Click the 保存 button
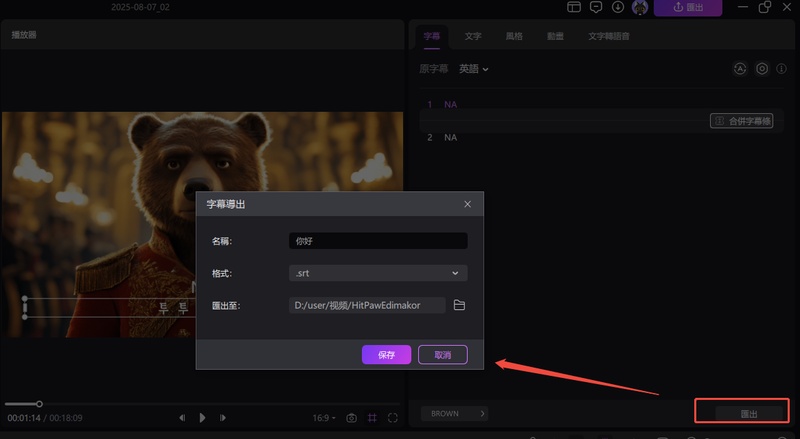Viewport: 800px width, 439px height. (386, 355)
